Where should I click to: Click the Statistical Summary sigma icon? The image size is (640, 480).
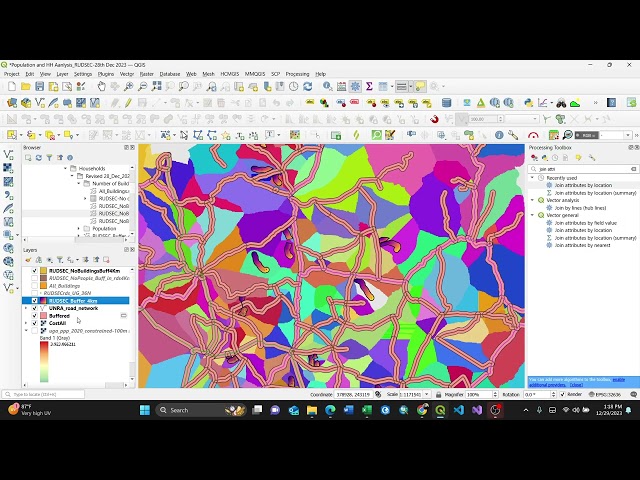tap(369, 87)
